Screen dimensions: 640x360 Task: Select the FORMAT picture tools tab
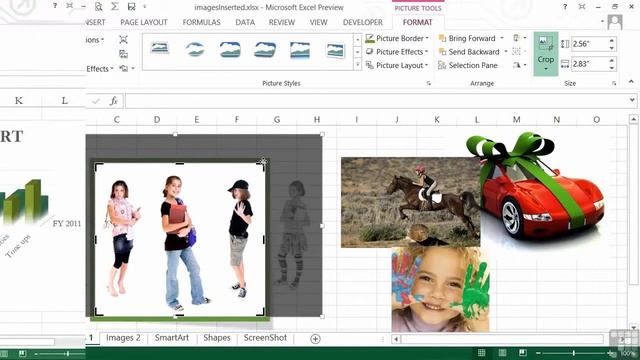click(x=417, y=22)
